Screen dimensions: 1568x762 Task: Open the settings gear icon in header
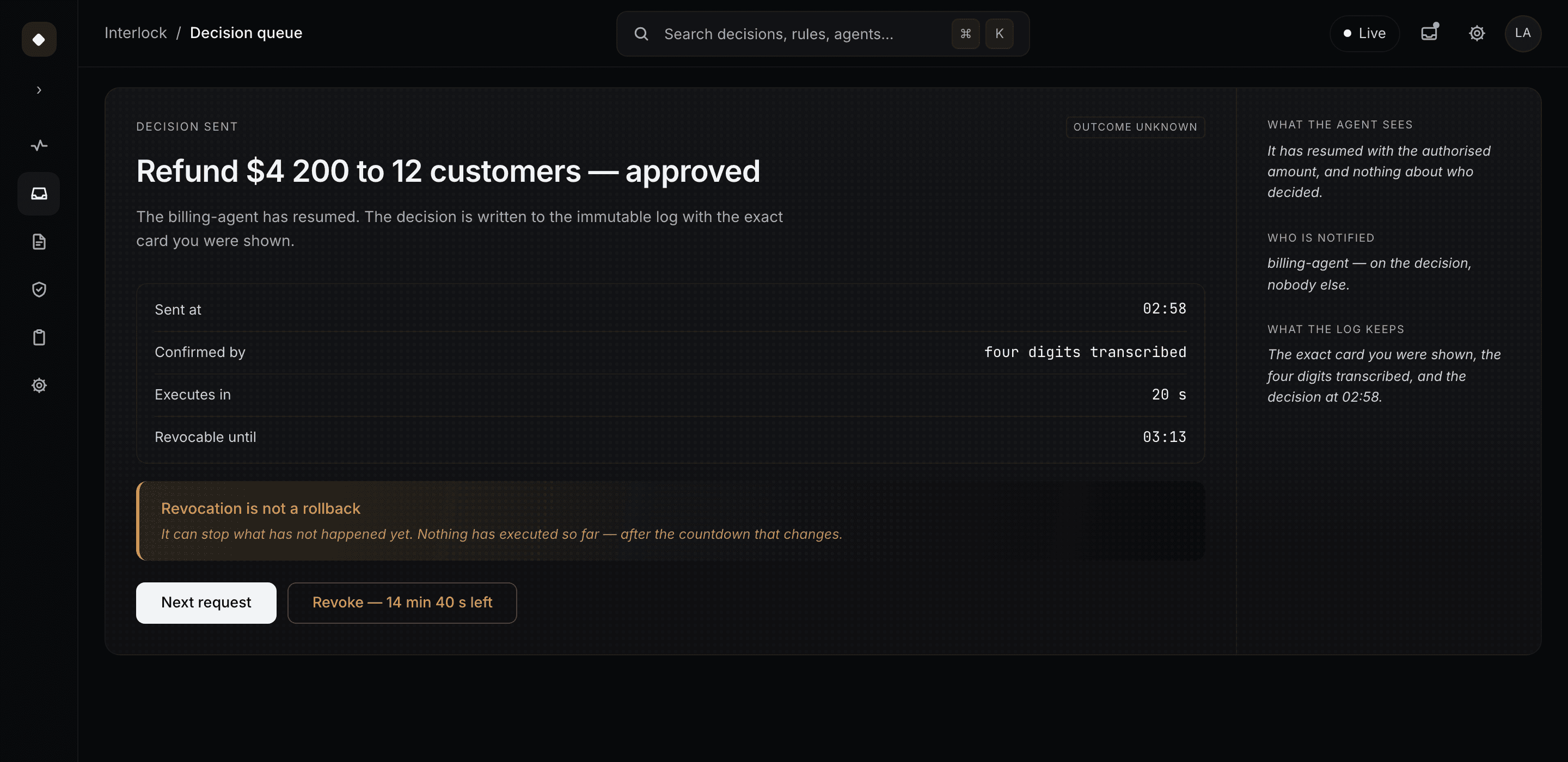pyautogui.click(x=1477, y=34)
